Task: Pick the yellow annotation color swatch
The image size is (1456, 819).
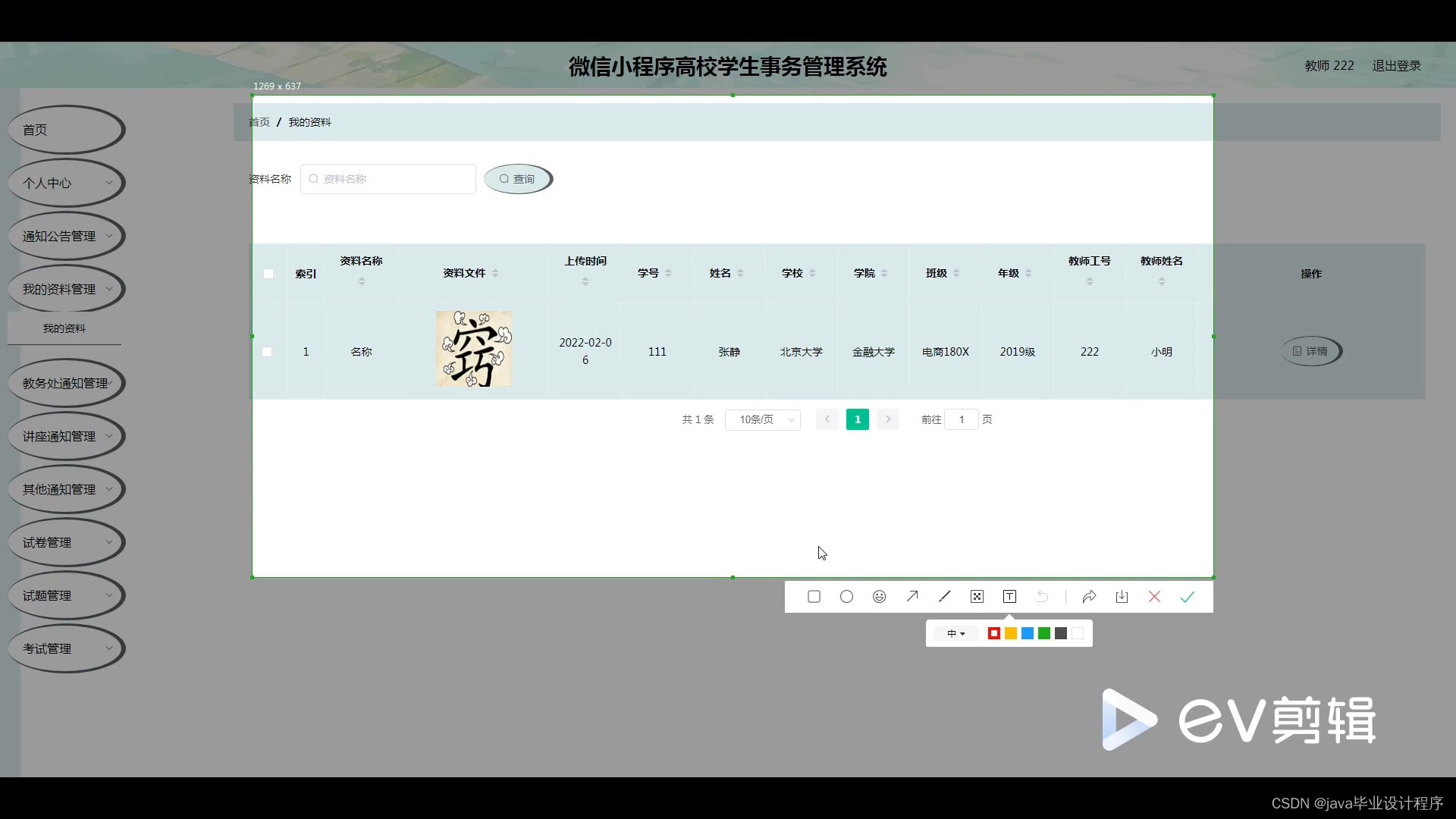Action: [1010, 633]
